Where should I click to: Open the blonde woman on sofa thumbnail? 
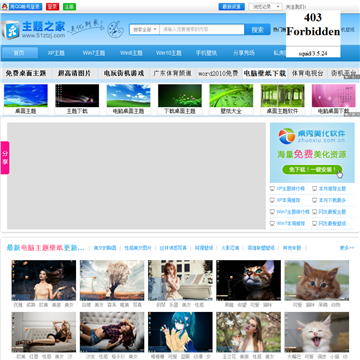(44, 332)
